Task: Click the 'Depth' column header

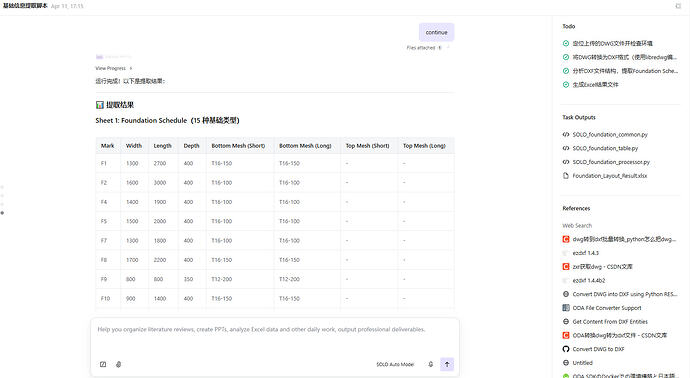Action: (x=191, y=146)
